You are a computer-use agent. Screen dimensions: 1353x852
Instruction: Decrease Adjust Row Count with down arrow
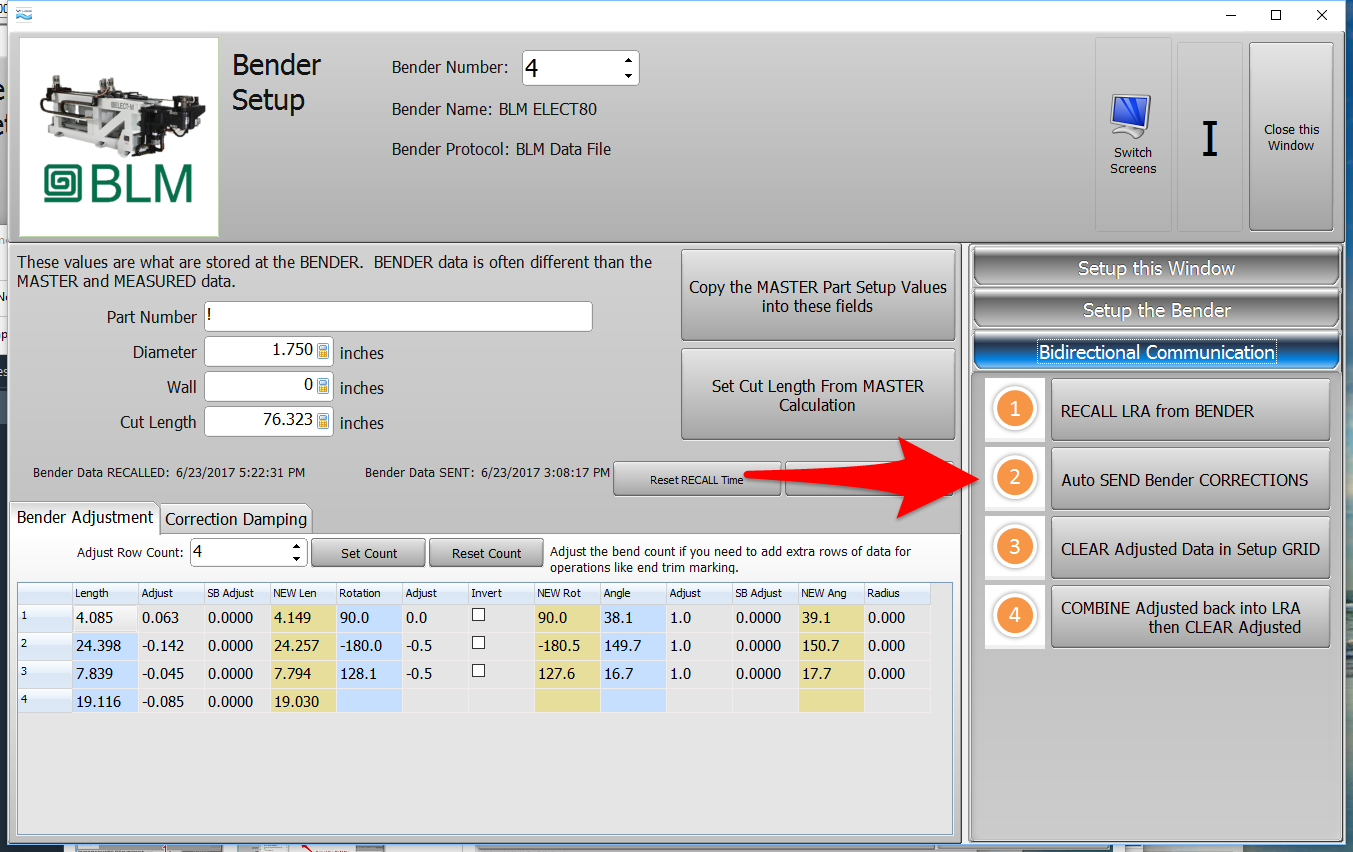point(296,559)
